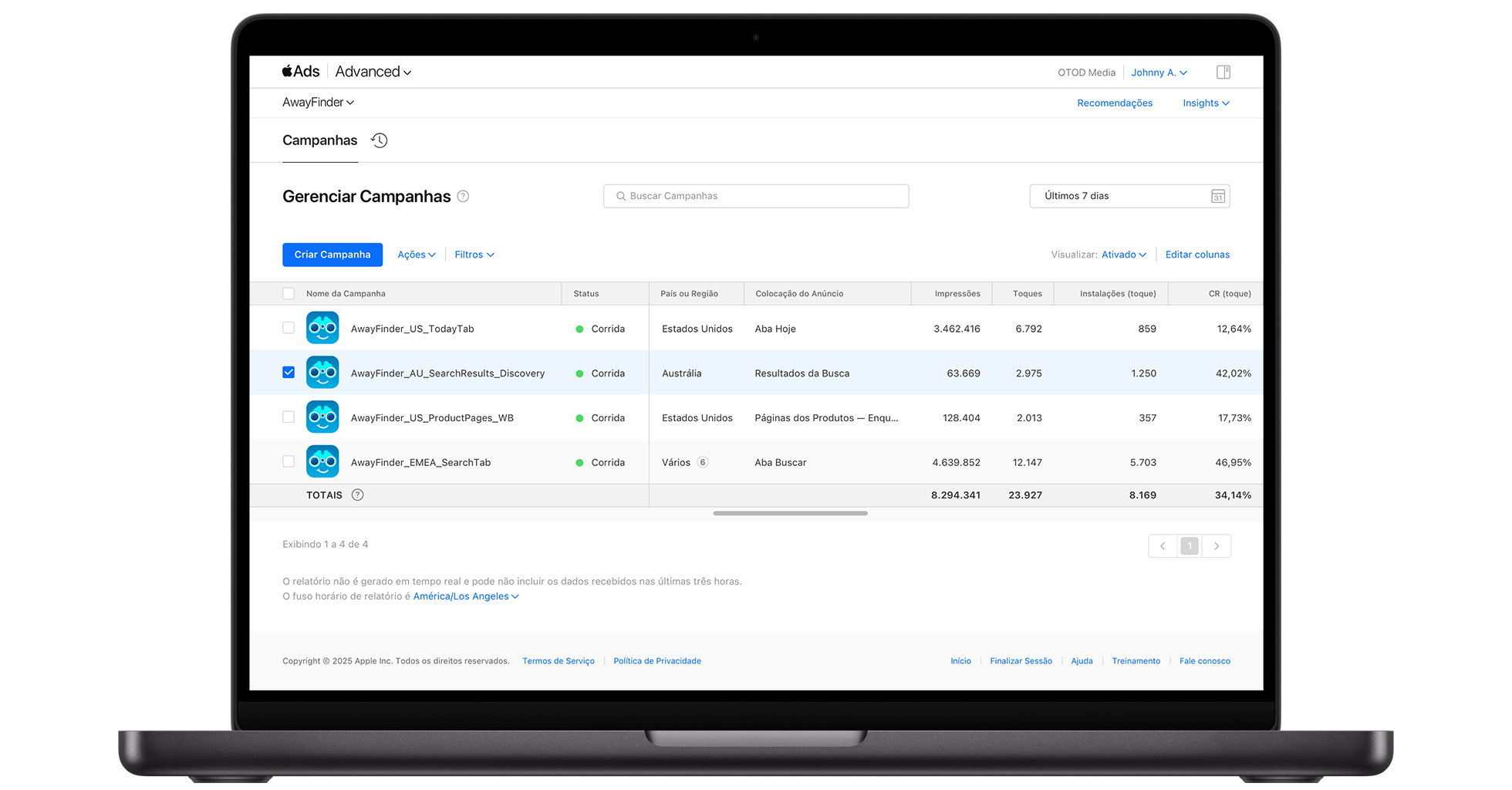Screen dimensions: 1512x790
Task: Change the América/Los Angeles time zone
Action: 466,596
